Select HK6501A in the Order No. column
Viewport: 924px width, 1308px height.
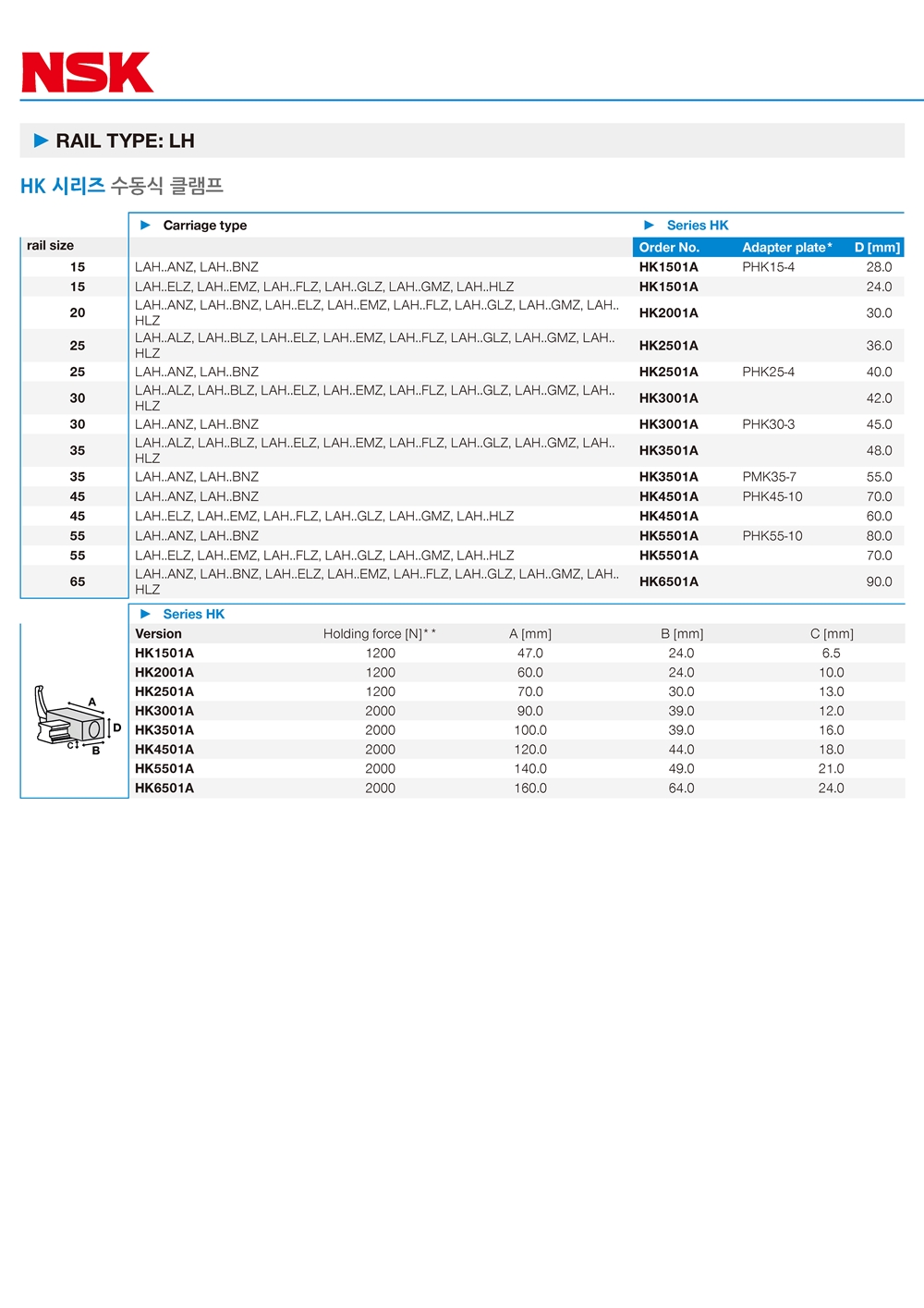click(x=669, y=582)
